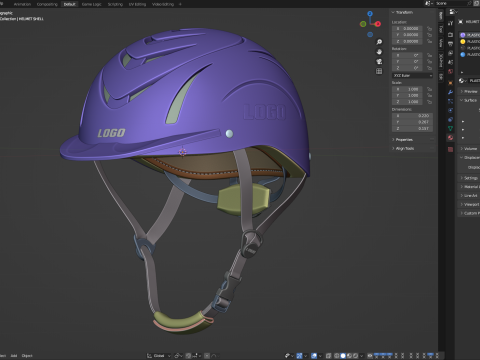Select wireframe viewport shading

(337, 356)
